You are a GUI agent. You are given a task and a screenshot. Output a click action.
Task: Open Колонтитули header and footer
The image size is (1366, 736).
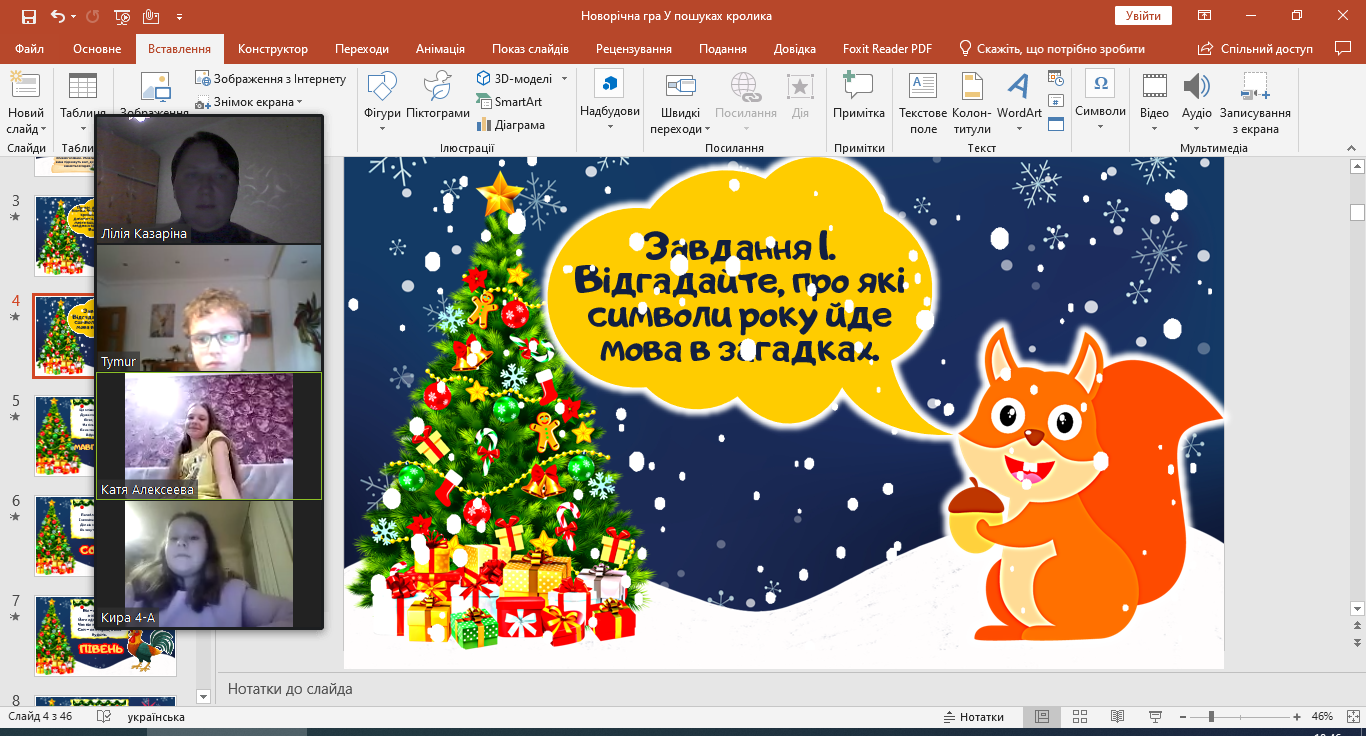pyautogui.click(x=972, y=104)
